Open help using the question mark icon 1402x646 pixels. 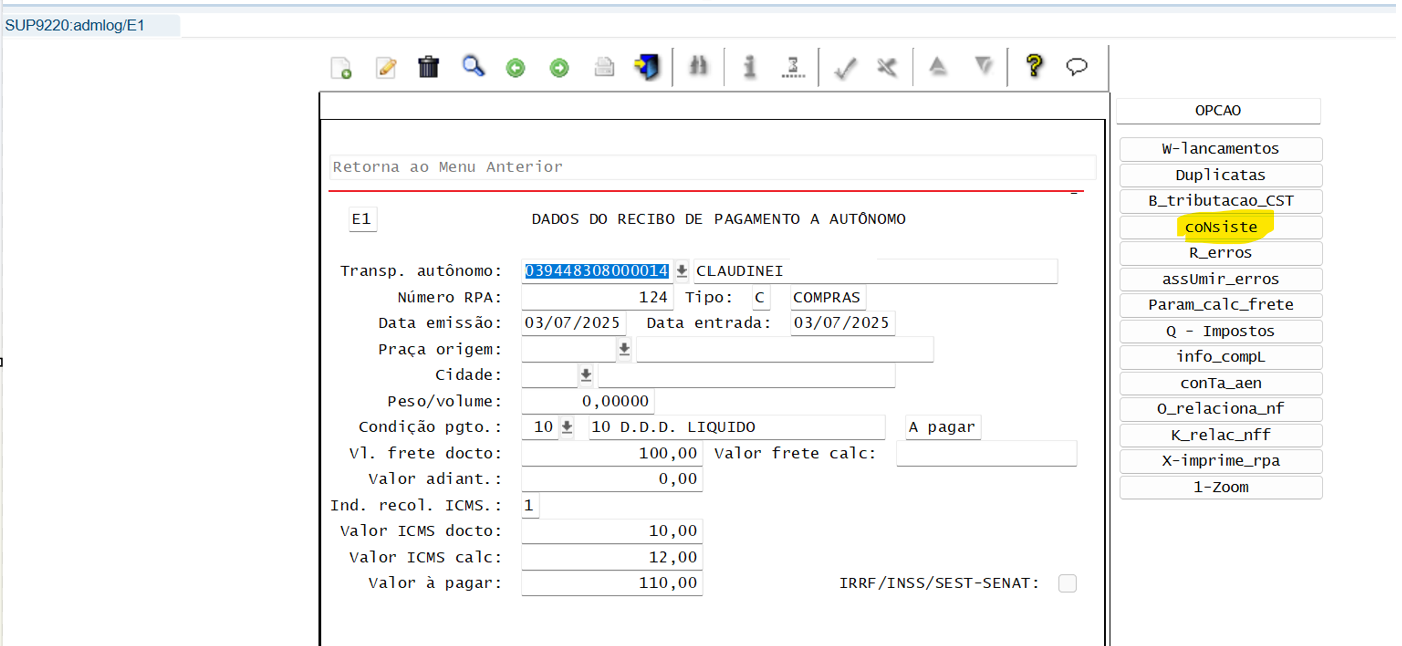[1033, 66]
